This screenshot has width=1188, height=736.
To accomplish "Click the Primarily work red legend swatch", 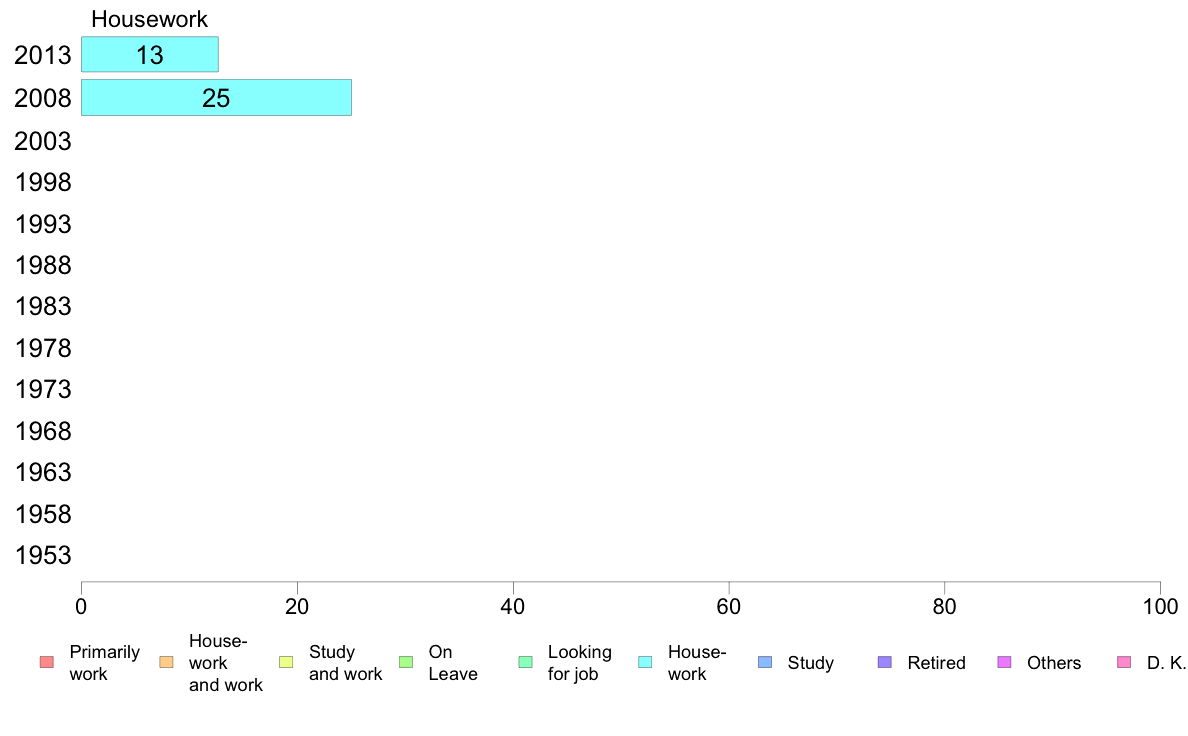I will (46, 662).
